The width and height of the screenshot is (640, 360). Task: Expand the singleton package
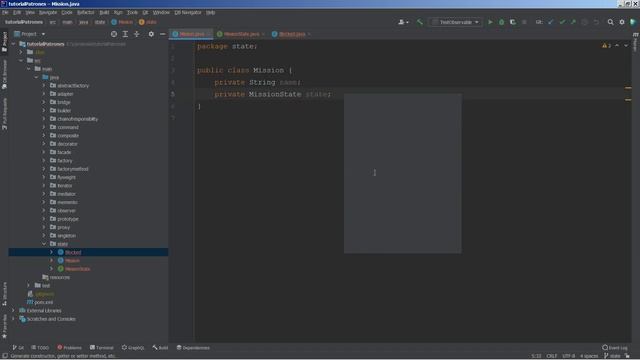pyautogui.click(x=44, y=236)
